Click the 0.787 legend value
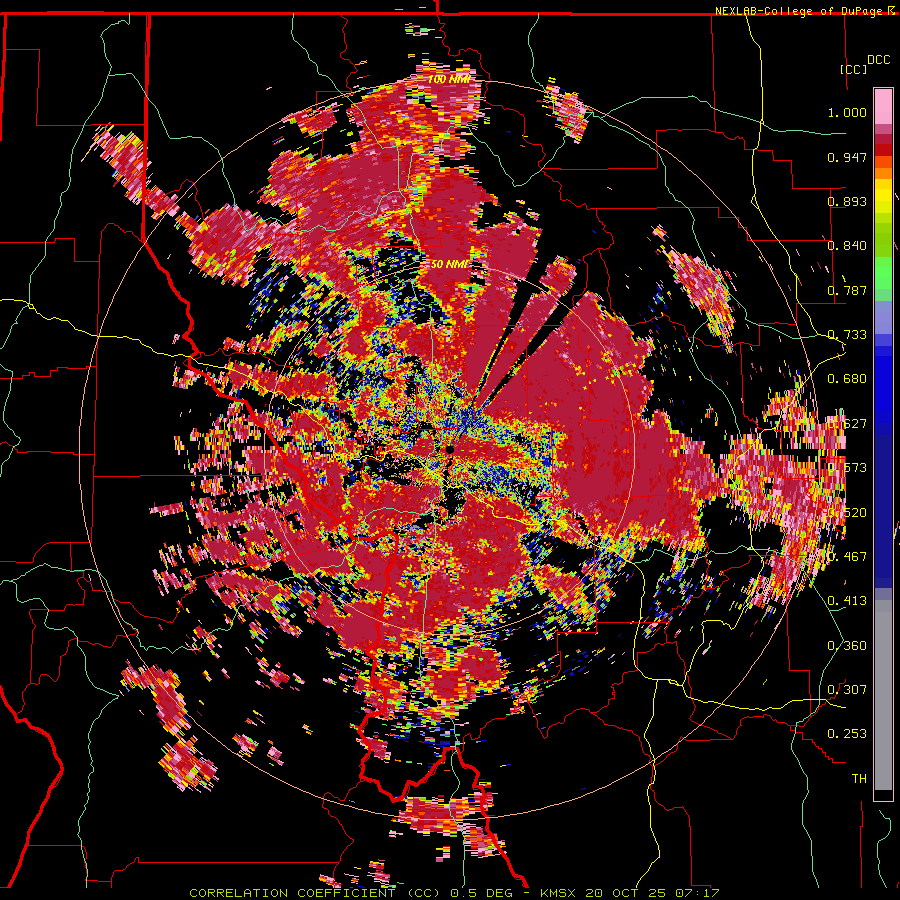Screen dimensions: 900x900 [x=847, y=290]
